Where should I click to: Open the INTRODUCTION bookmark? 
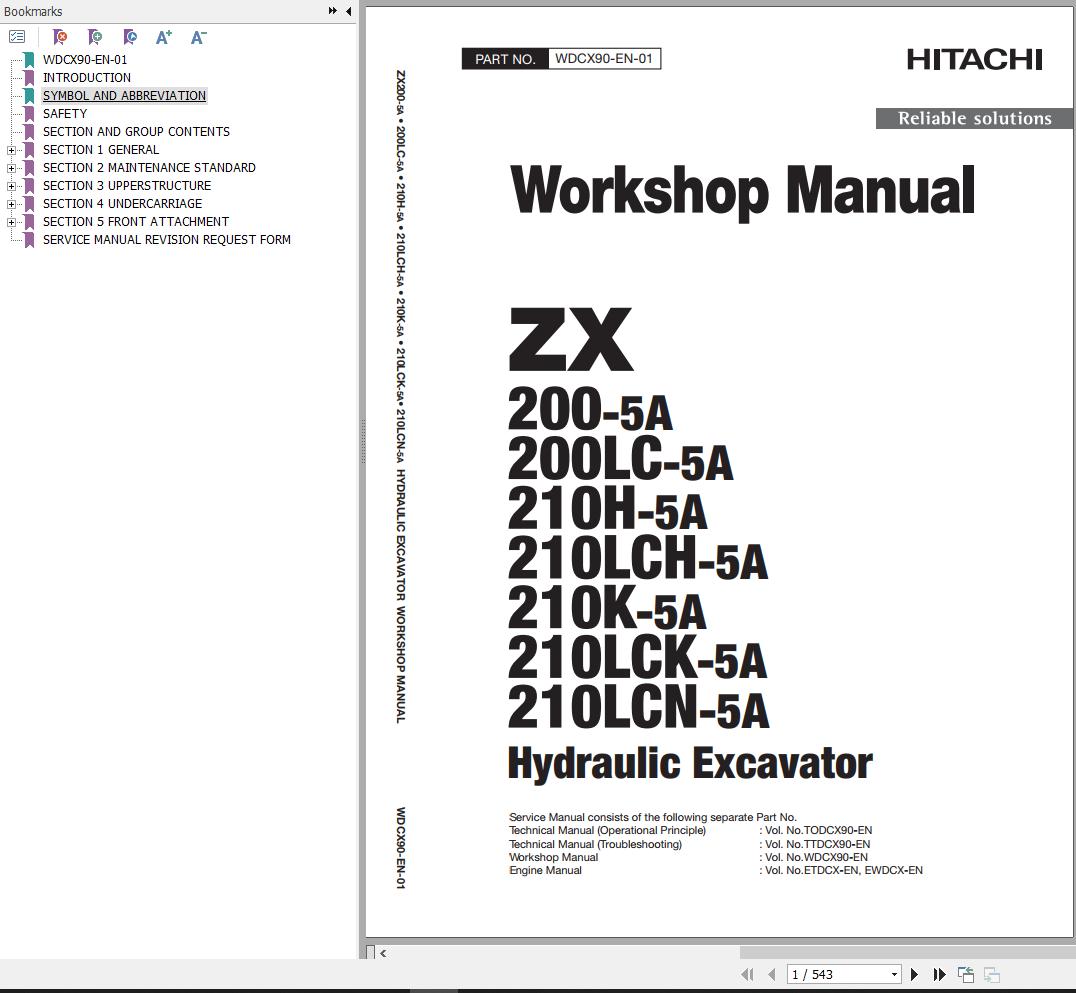pos(87,78)
